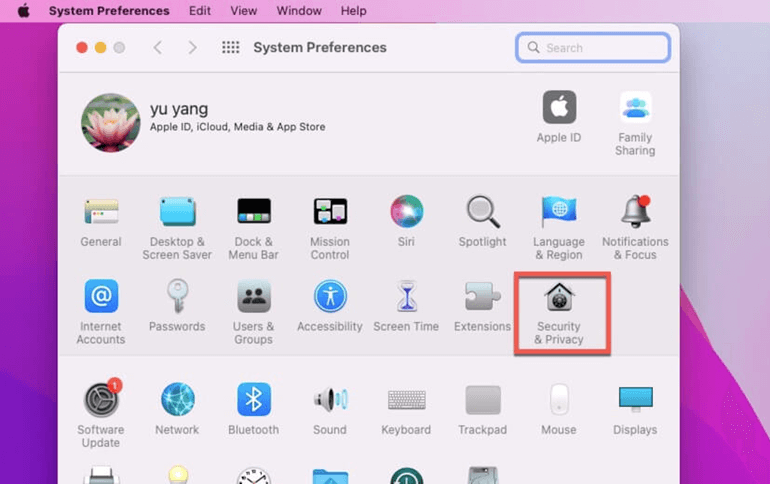Click the show all preferences grid button
The height and width of the screenshot is (484, 770).
[230, 48]
